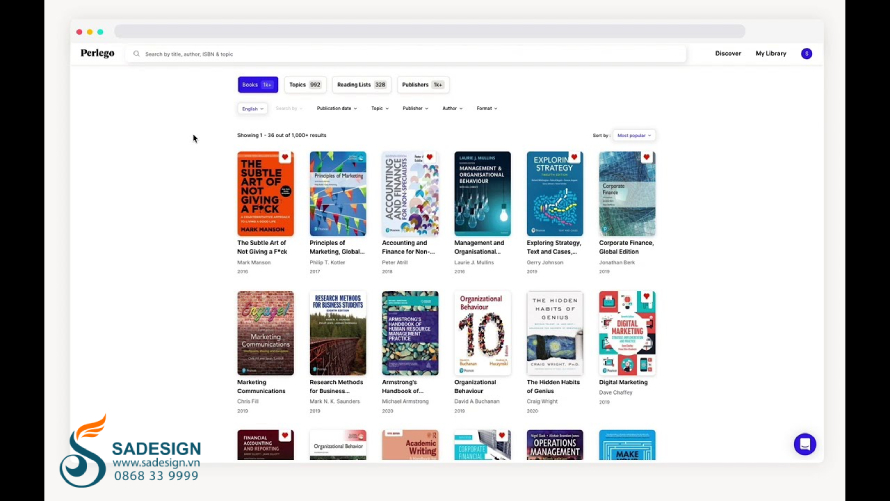Open Organizational Behaviour 10 cover
The height and width of the screenshot is (501, 890).
point(482,333)
